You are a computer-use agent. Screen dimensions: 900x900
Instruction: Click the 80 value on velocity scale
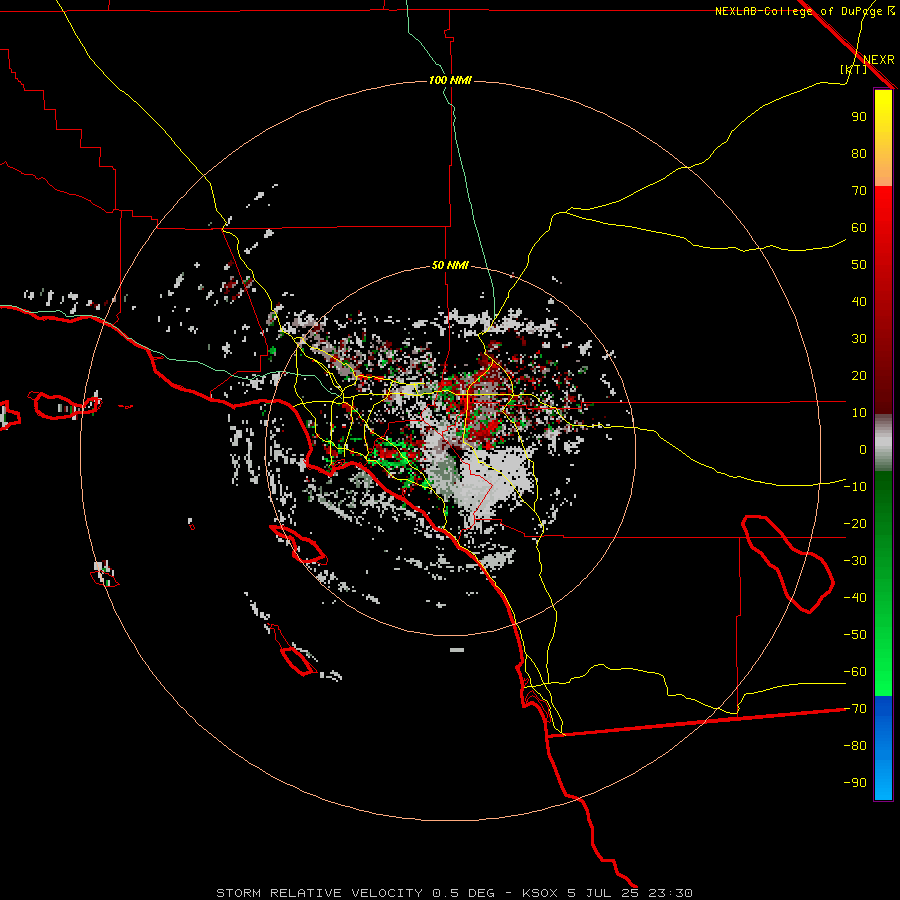click(x=859, y=154)
